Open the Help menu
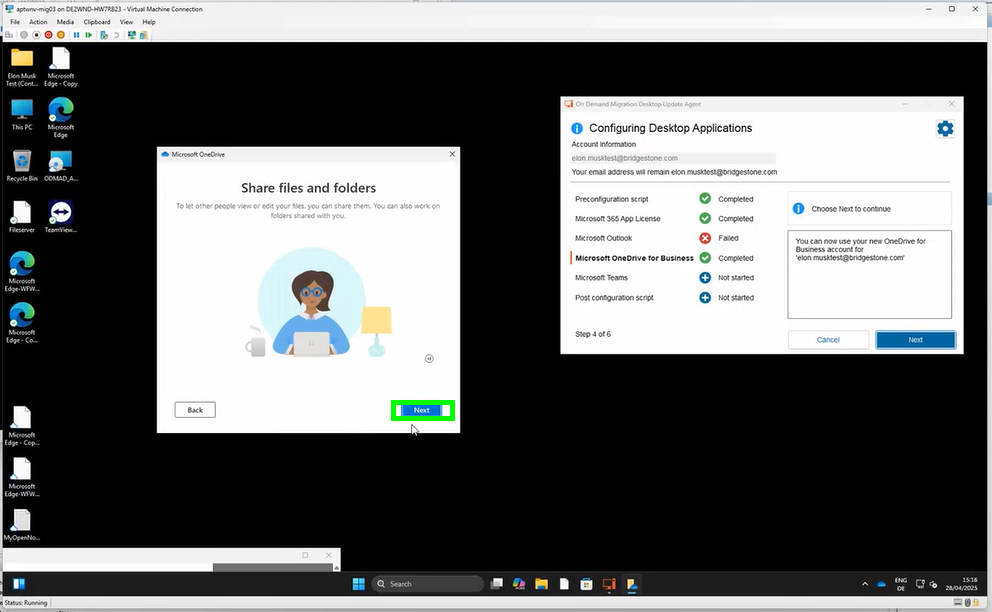The height and width of the screenshot is (612, 992). (x=149, y=22)
